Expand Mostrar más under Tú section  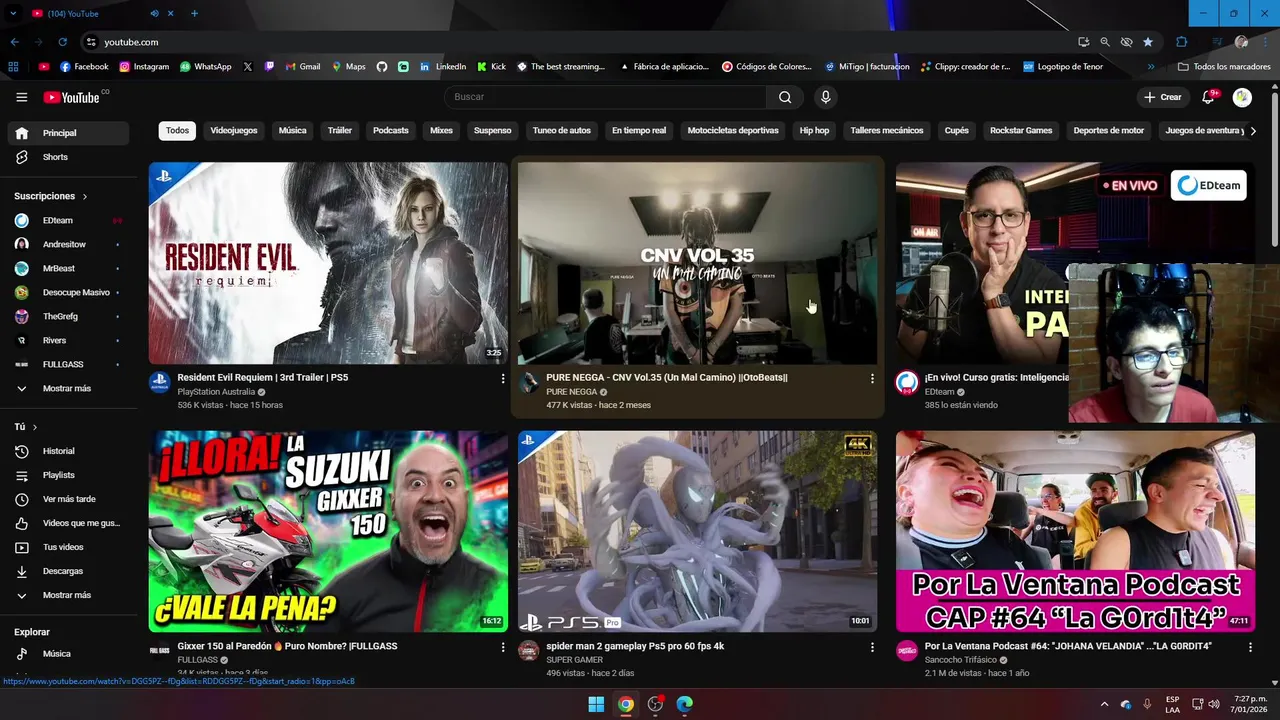(x=68, y=595)
